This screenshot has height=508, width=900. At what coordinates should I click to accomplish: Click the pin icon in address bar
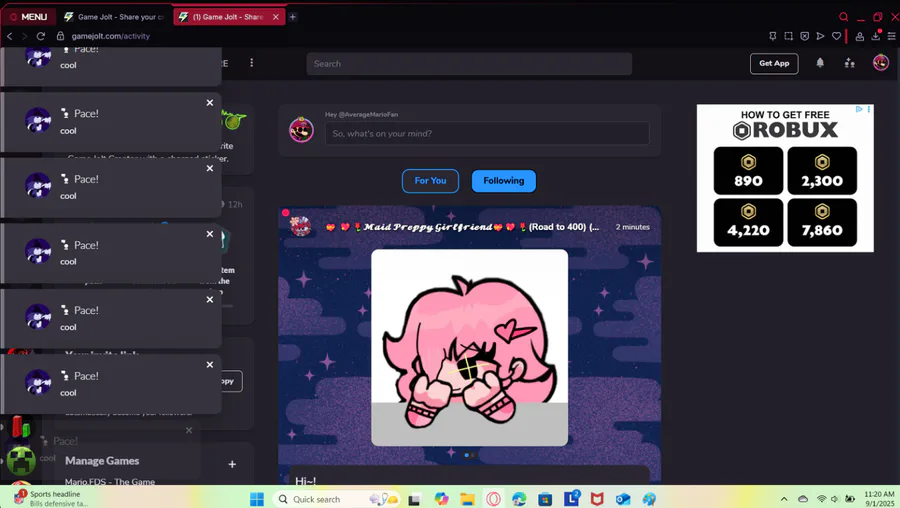pyautogui.click(x=773, y=36)
